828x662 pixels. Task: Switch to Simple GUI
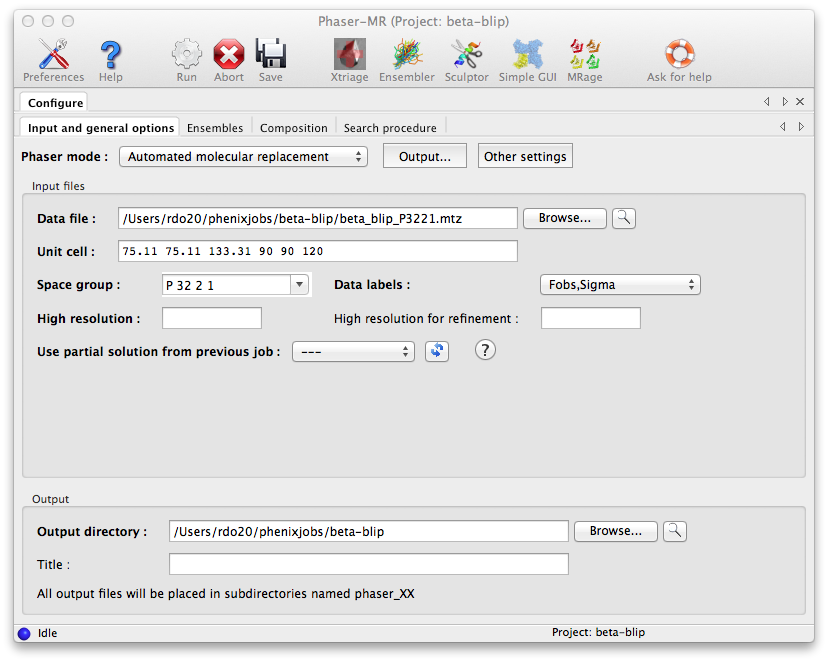[x=530, y=59]
